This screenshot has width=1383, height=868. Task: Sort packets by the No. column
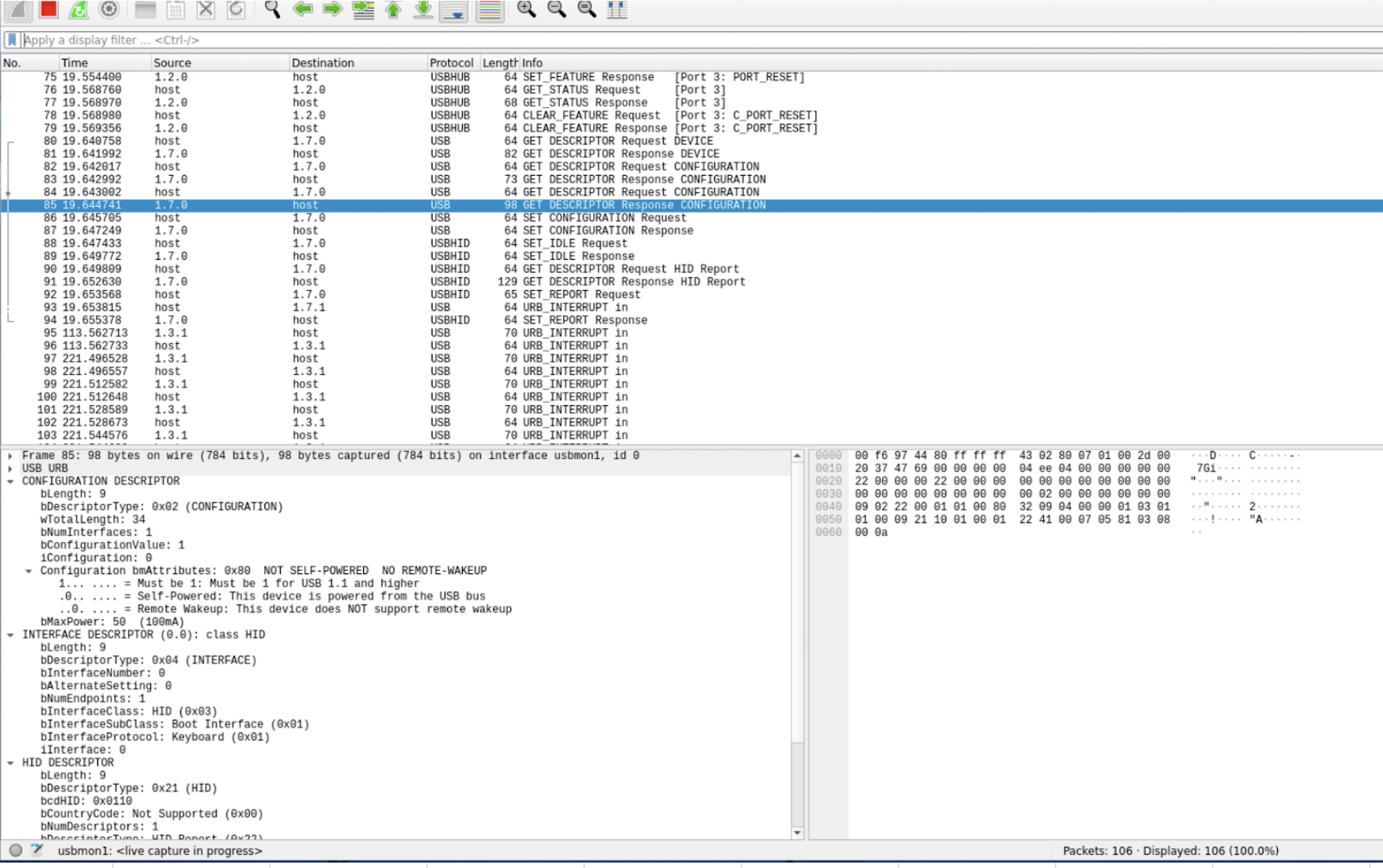[30, 63]
